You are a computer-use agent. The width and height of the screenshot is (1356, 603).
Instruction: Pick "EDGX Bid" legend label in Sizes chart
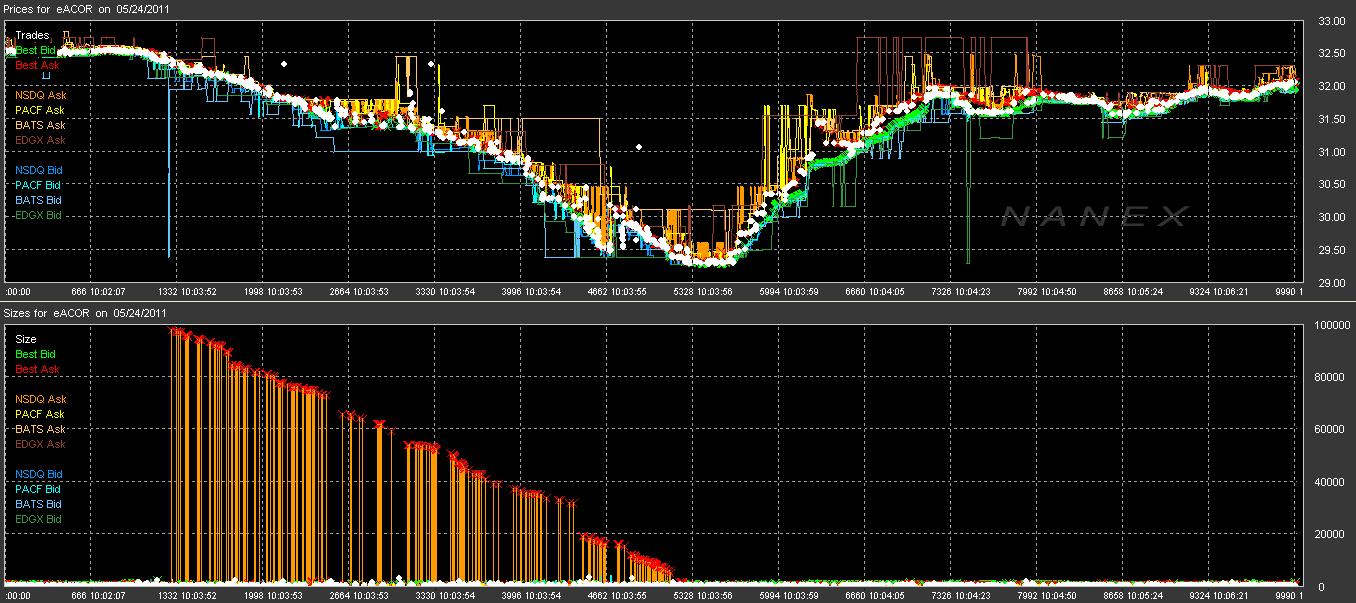pos(38,519)
